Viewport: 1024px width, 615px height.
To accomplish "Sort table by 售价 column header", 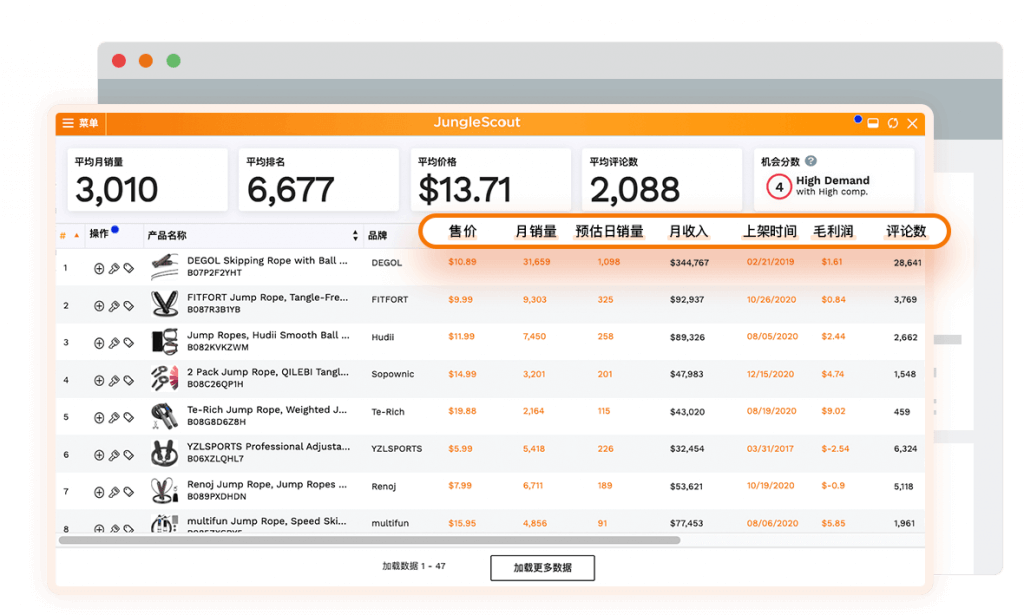I will tap(462, 231).
